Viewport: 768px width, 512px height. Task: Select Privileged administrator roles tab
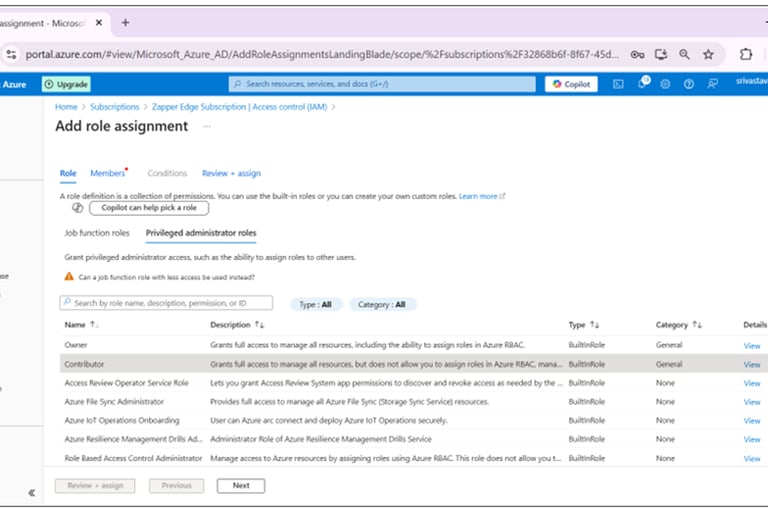pos(201,233)
